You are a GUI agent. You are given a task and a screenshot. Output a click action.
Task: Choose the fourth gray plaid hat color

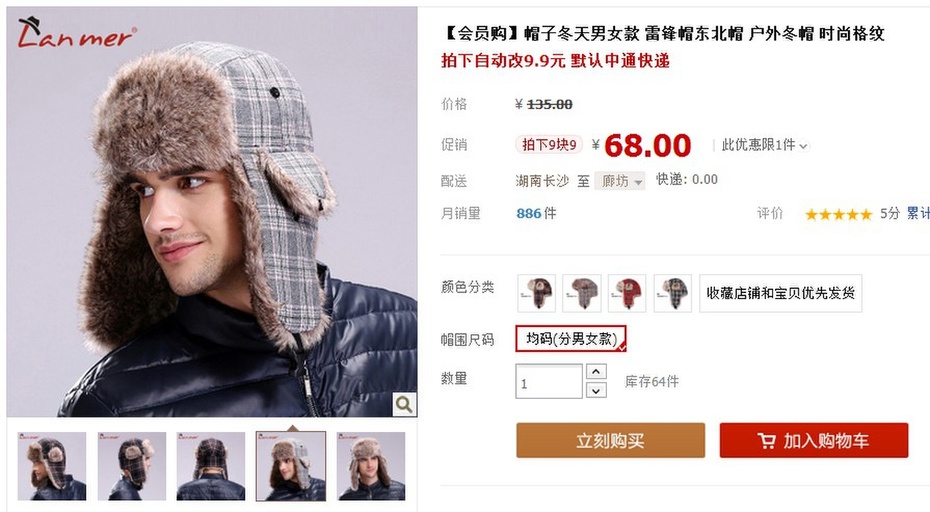[x=673, y=293]
